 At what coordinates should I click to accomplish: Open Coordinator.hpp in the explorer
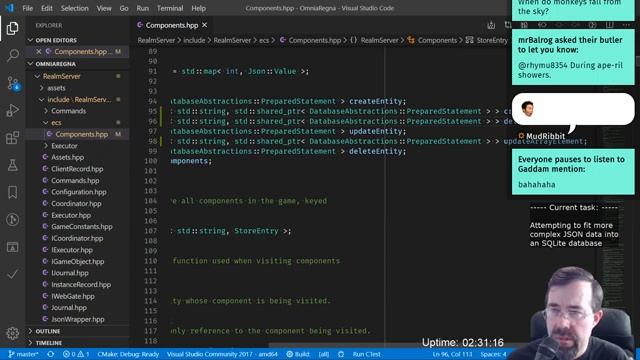76,204
